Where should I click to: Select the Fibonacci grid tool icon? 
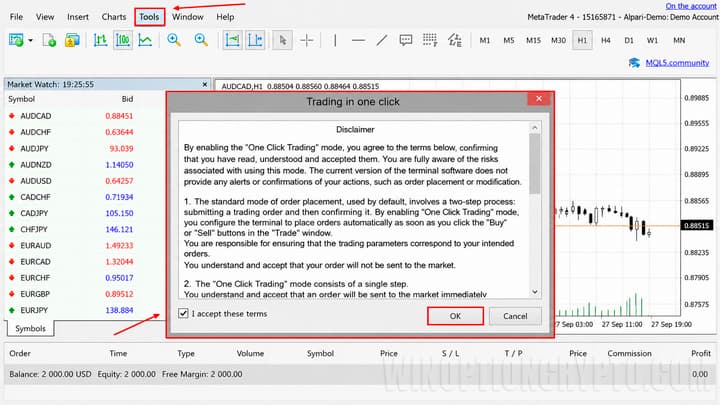click(430, 40)
